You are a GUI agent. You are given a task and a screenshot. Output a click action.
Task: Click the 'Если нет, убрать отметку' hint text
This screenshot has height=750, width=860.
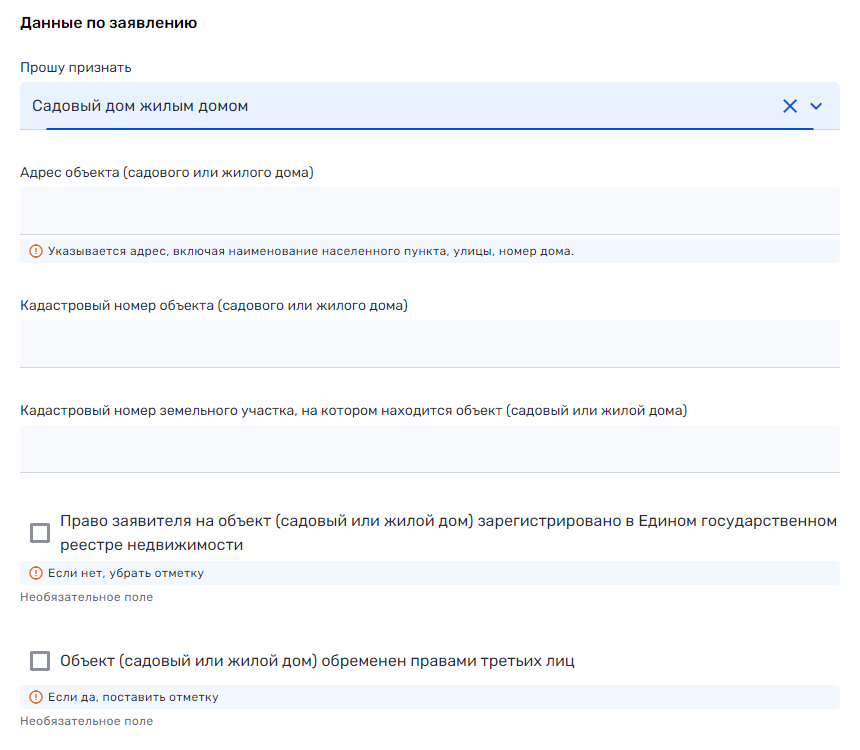(126, 573)
